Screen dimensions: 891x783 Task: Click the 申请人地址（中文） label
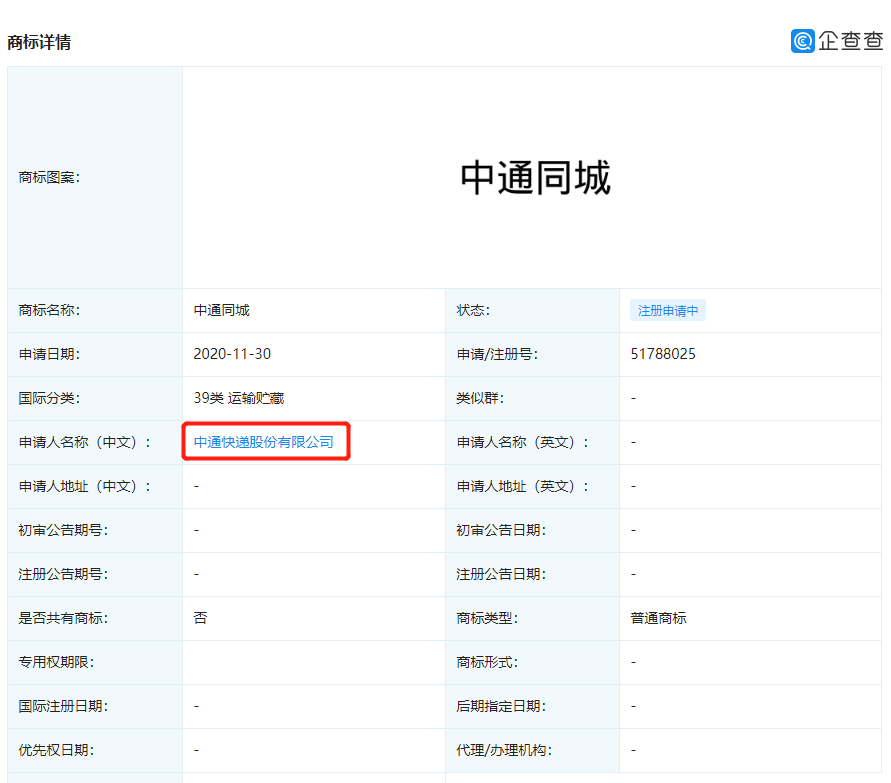click(85, 486)
